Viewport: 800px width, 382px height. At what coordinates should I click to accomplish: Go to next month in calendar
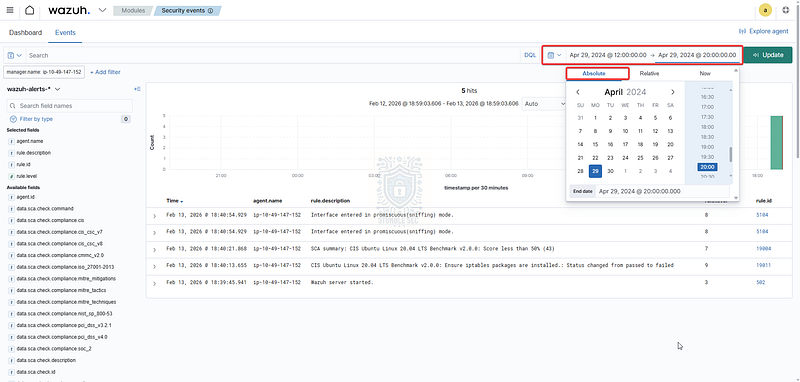coord(672,92)
